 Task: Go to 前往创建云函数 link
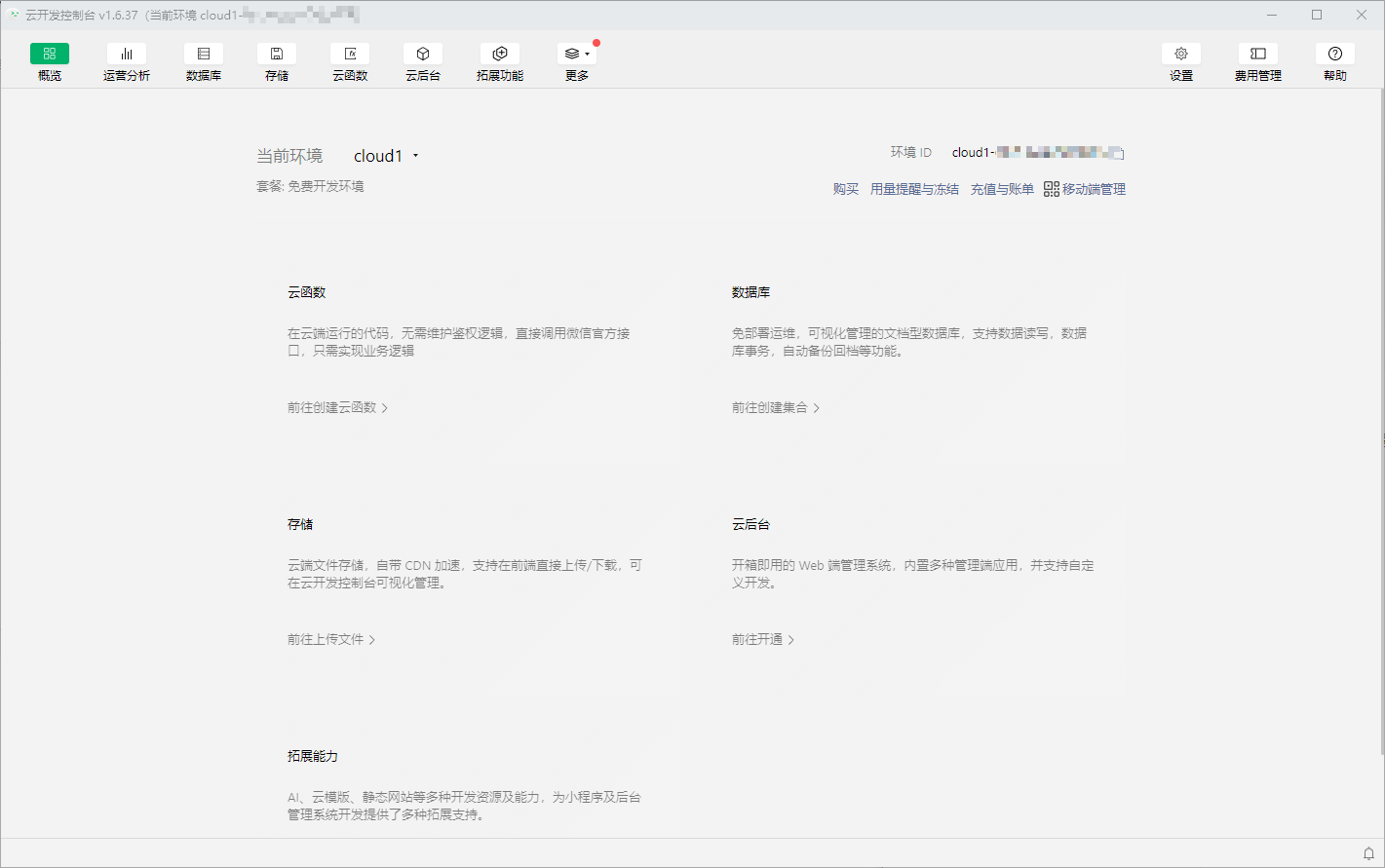click(337, 407)
